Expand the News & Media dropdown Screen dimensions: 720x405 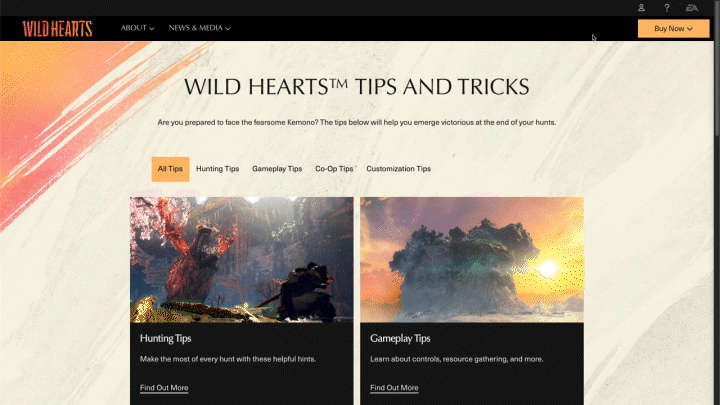pyautogui.click(x=199, y=28)
